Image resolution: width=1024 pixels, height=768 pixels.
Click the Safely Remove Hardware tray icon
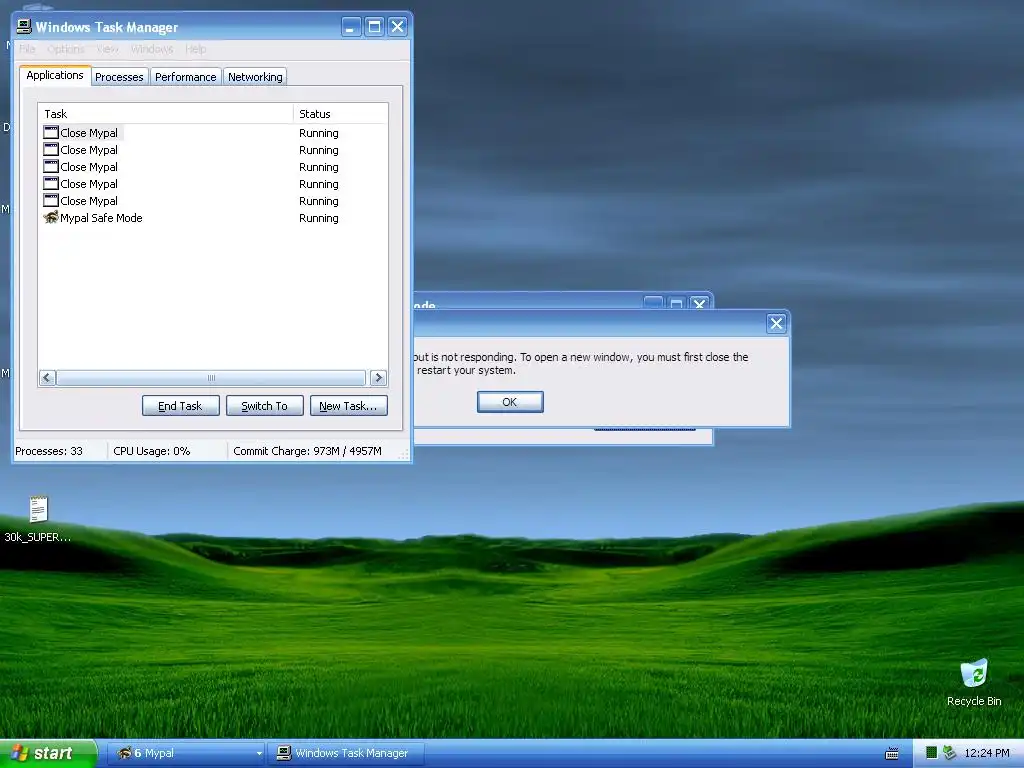click(949, 753)
